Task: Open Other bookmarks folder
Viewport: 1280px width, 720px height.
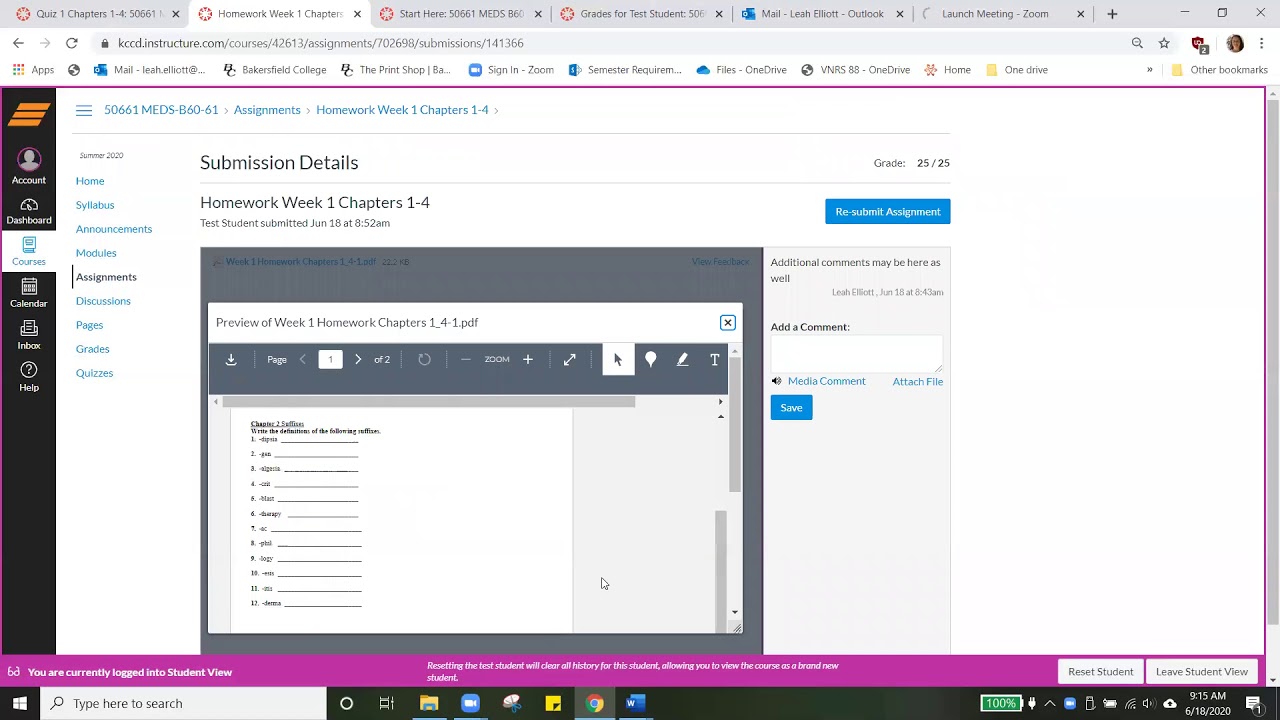Action: 1219,70
